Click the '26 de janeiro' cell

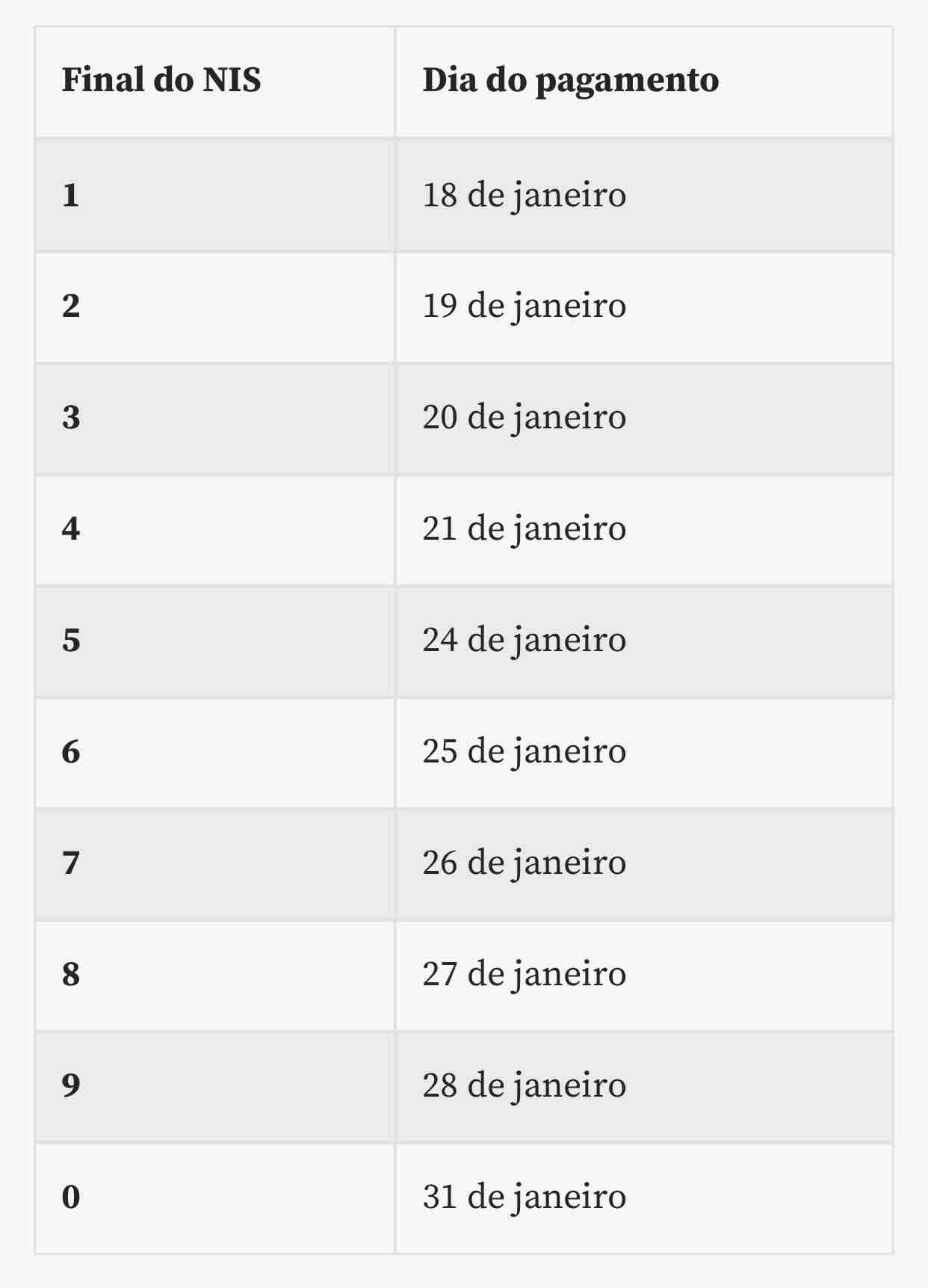pos(644,864)
